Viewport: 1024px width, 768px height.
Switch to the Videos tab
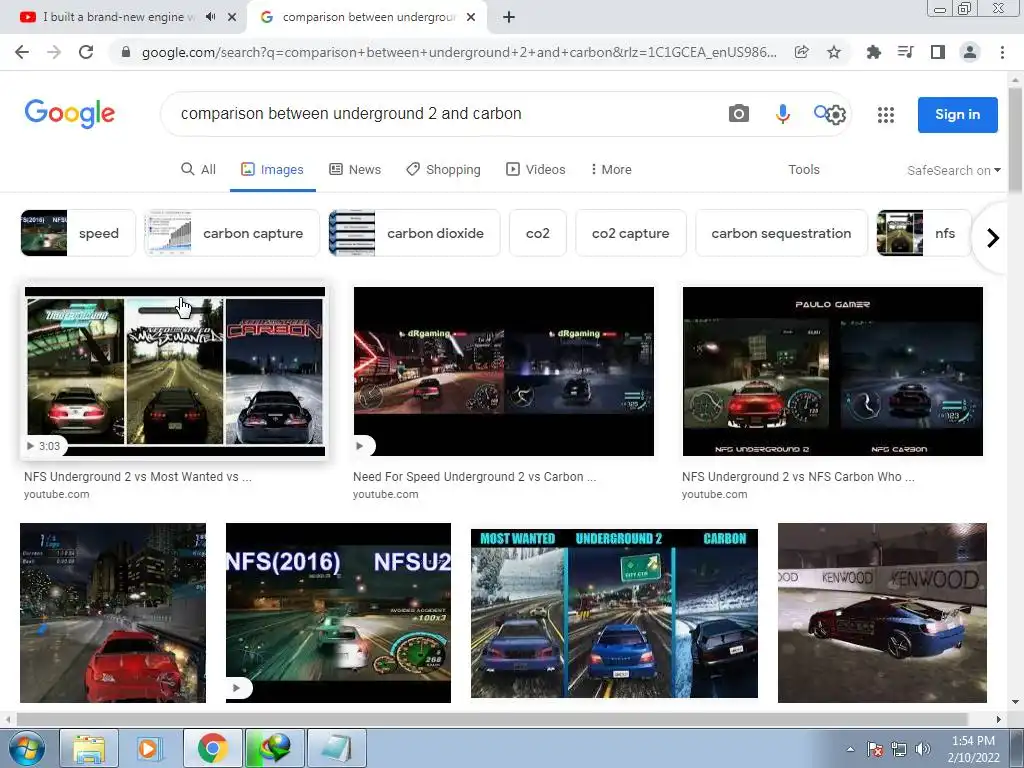pyautogui.click(x=536, y=169)
